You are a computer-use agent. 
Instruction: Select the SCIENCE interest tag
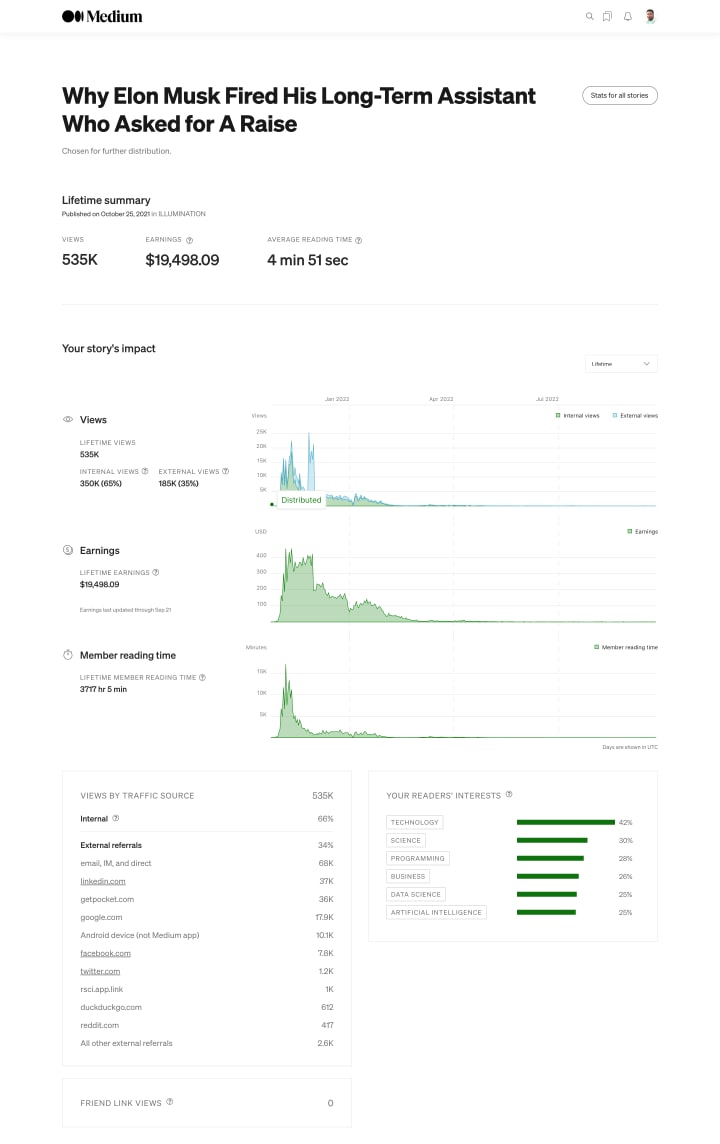(x=406, y=840)
